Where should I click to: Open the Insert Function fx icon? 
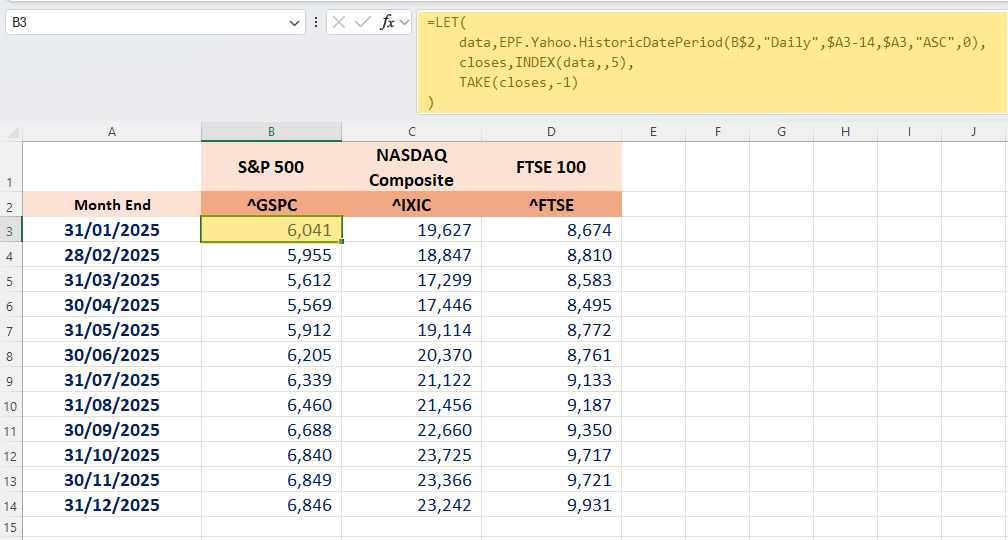click(387, 22)
